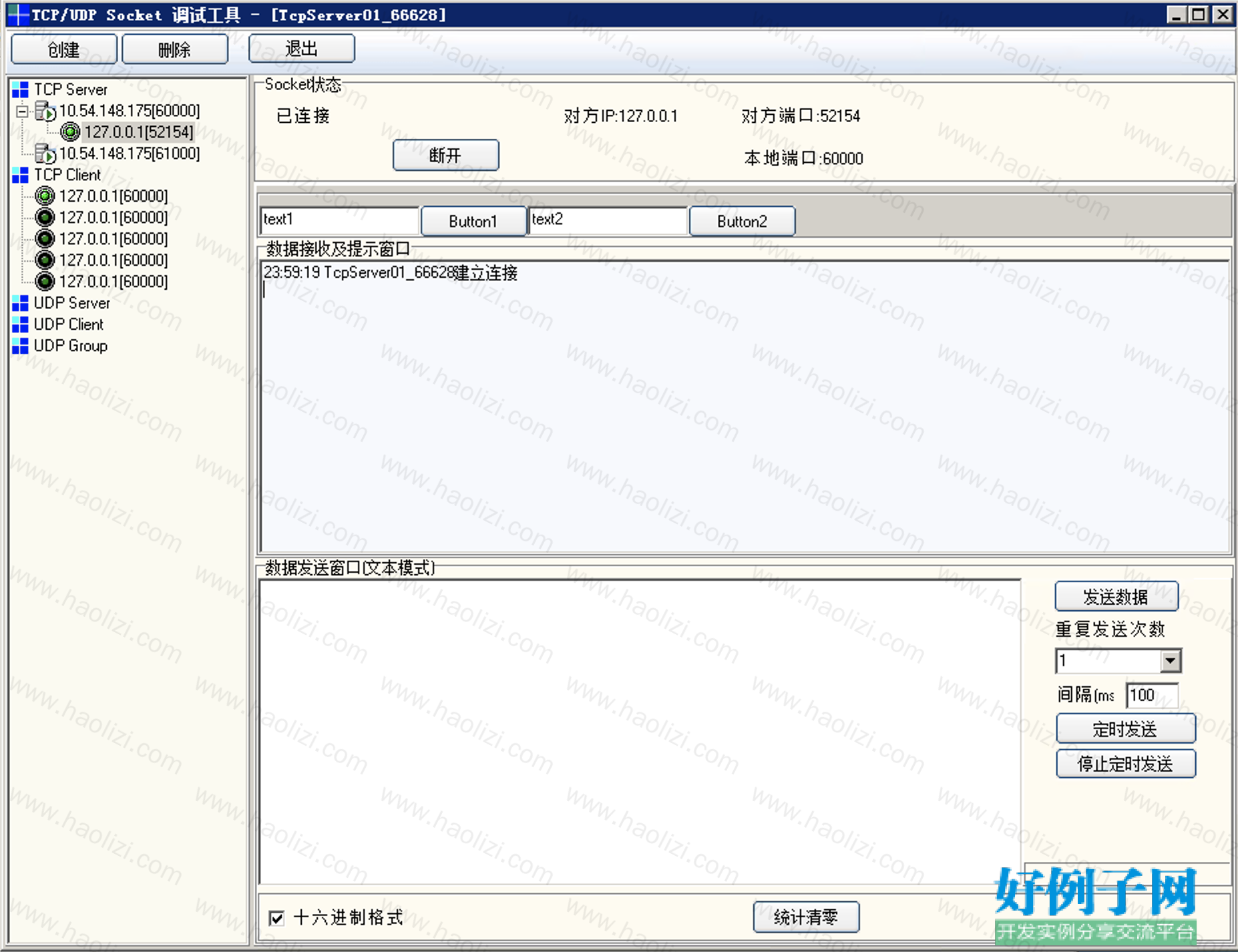Click the 删除 button
Screen dimensions: 1238x952
(174, 49)
